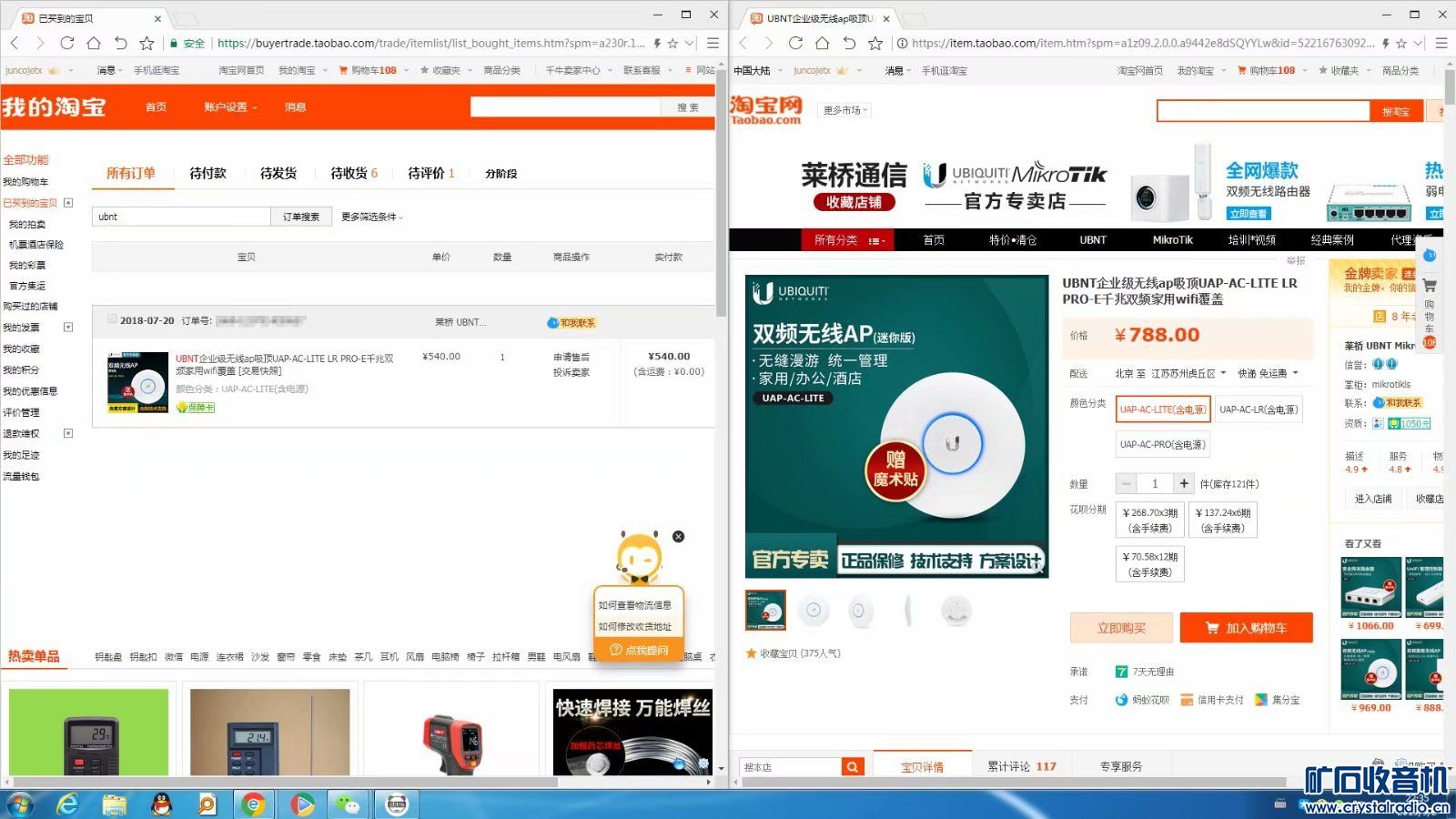Click the 申请售后 link in the order

(571, 357)
